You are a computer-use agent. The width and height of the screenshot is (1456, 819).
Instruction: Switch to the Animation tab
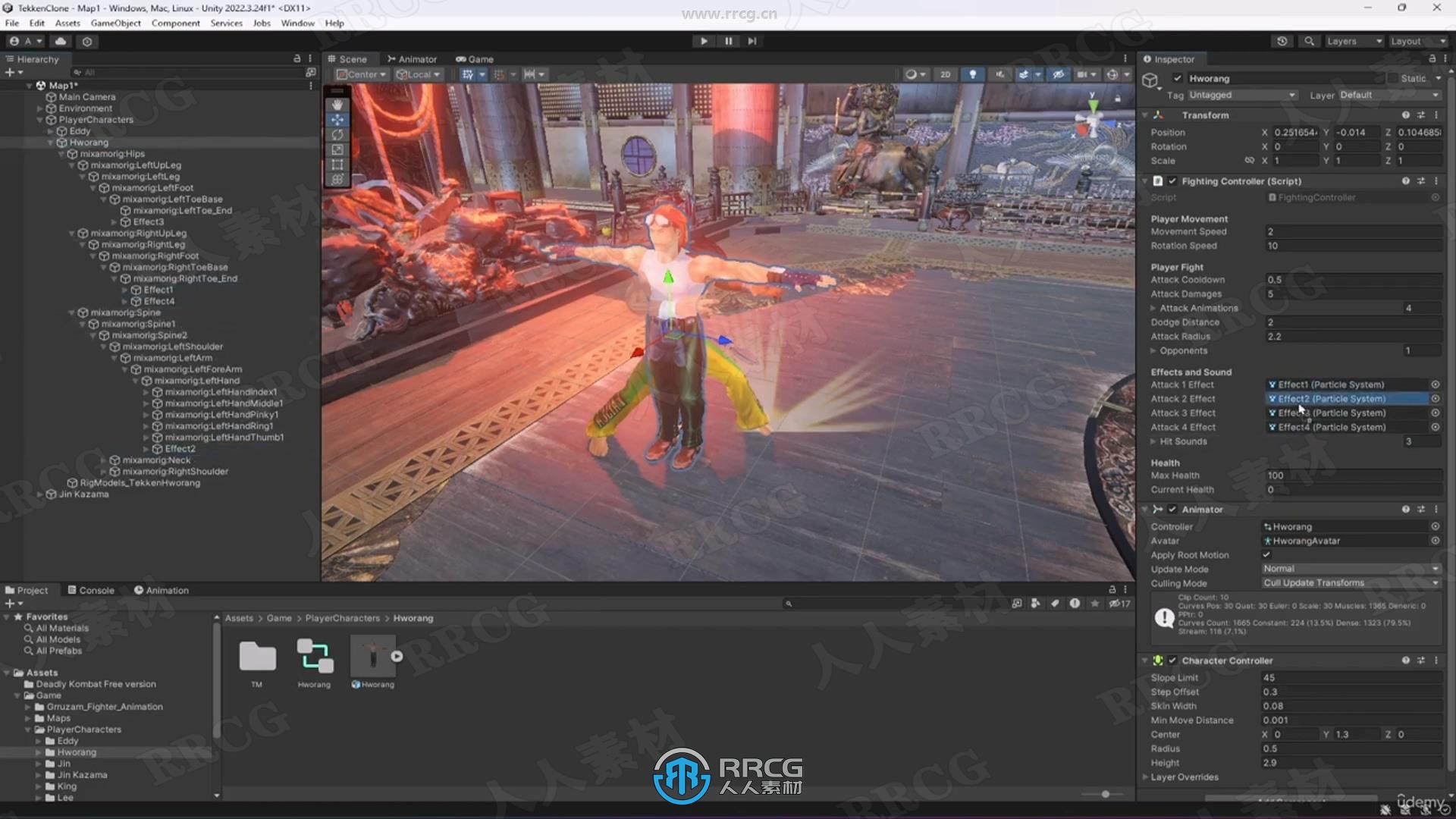pos(162,590)
